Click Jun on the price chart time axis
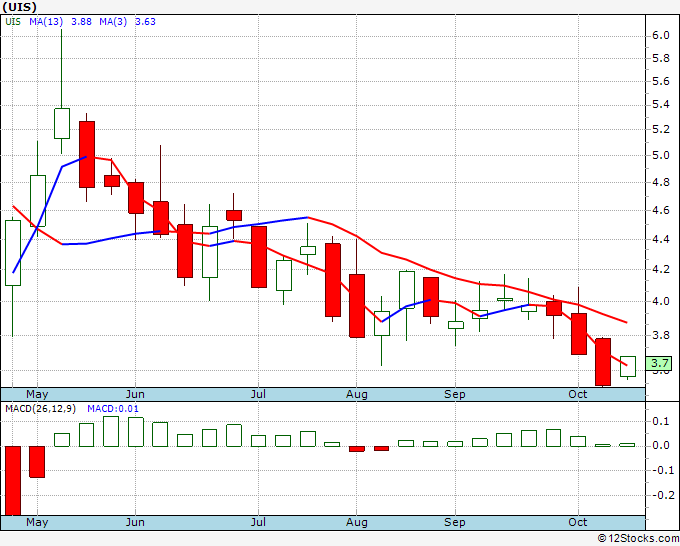Screen dimensions: 680x546 point(135,394)
